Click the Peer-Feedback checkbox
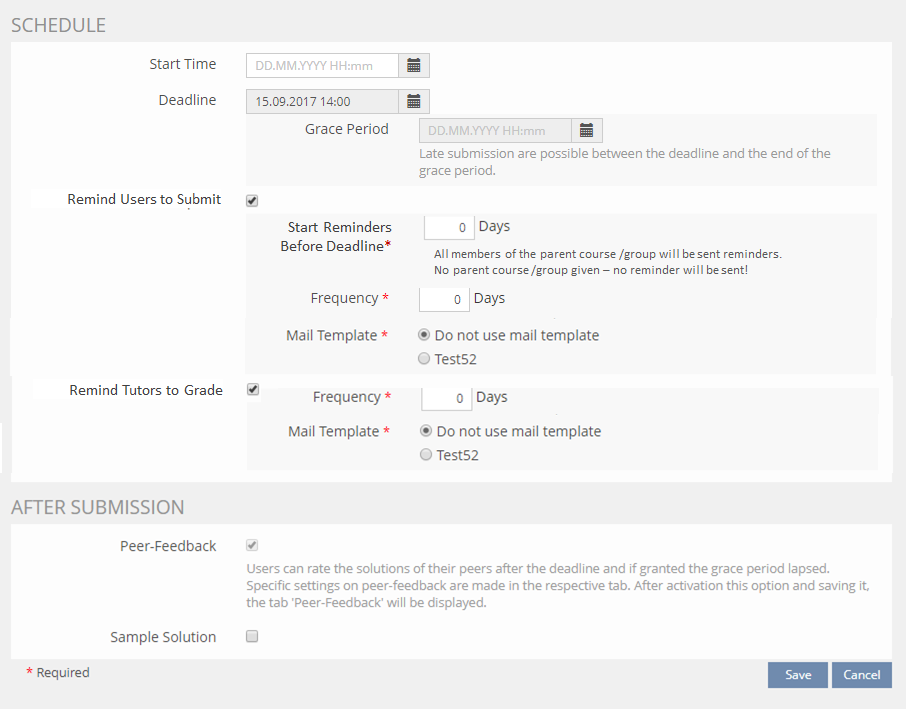906x709 pixels. click(x=252, y=546)
